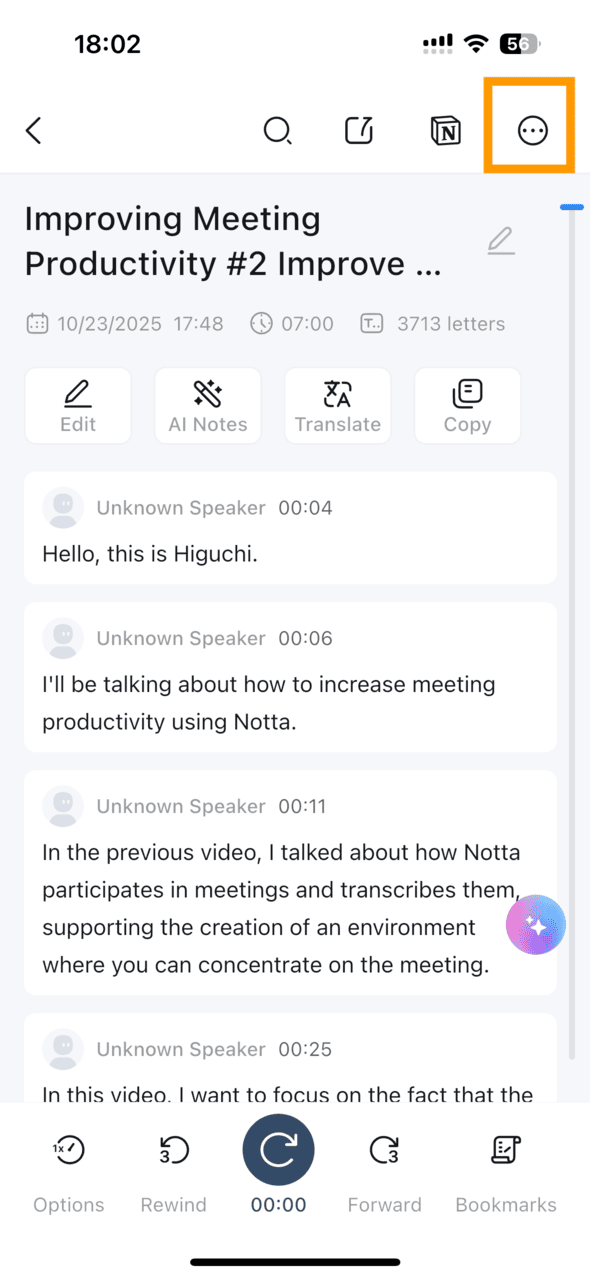
Task: Open playback speed Options
Action: point(69,1174)
